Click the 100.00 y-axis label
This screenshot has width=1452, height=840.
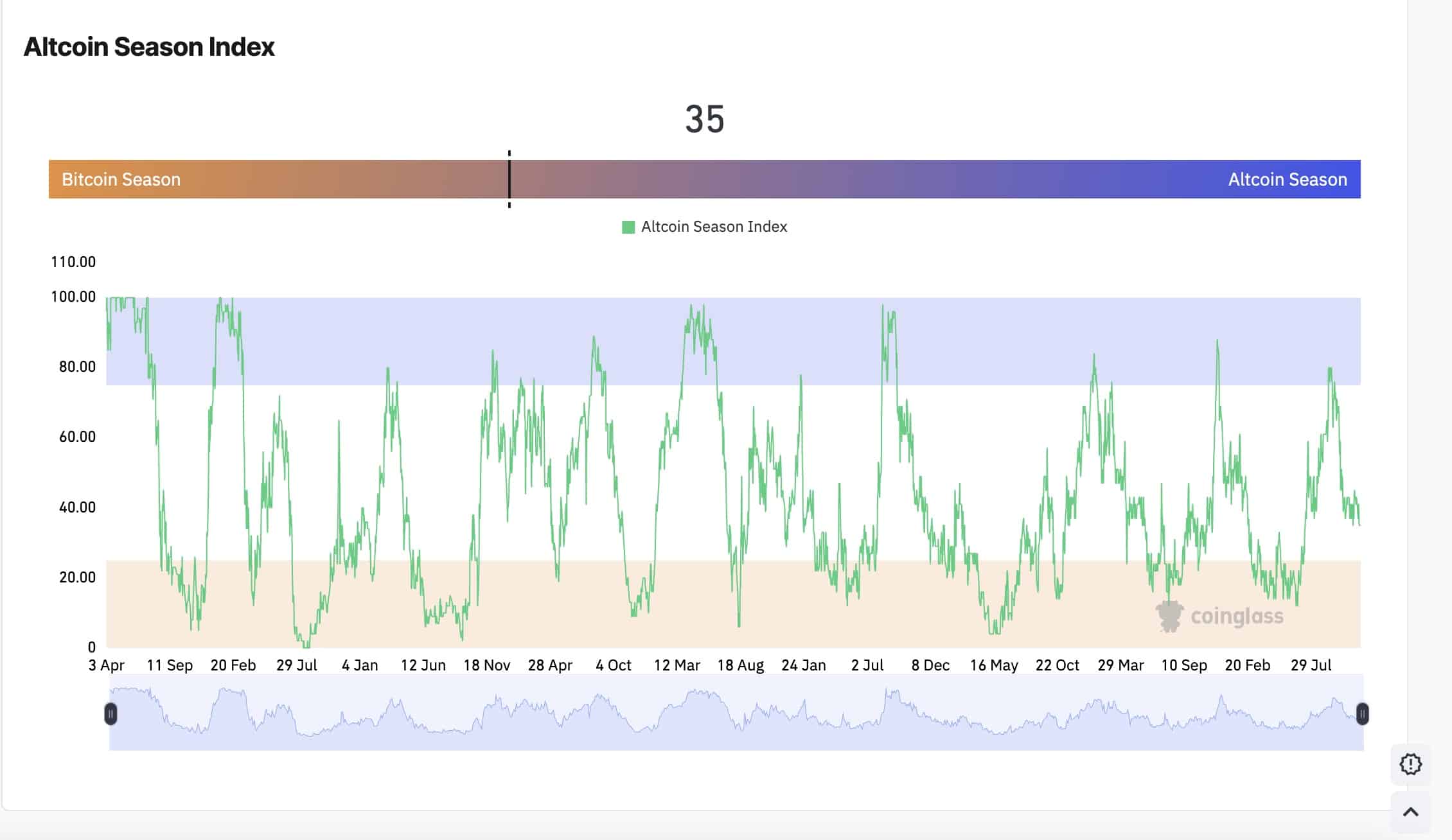pyautogui.click(x=73, y=297)
